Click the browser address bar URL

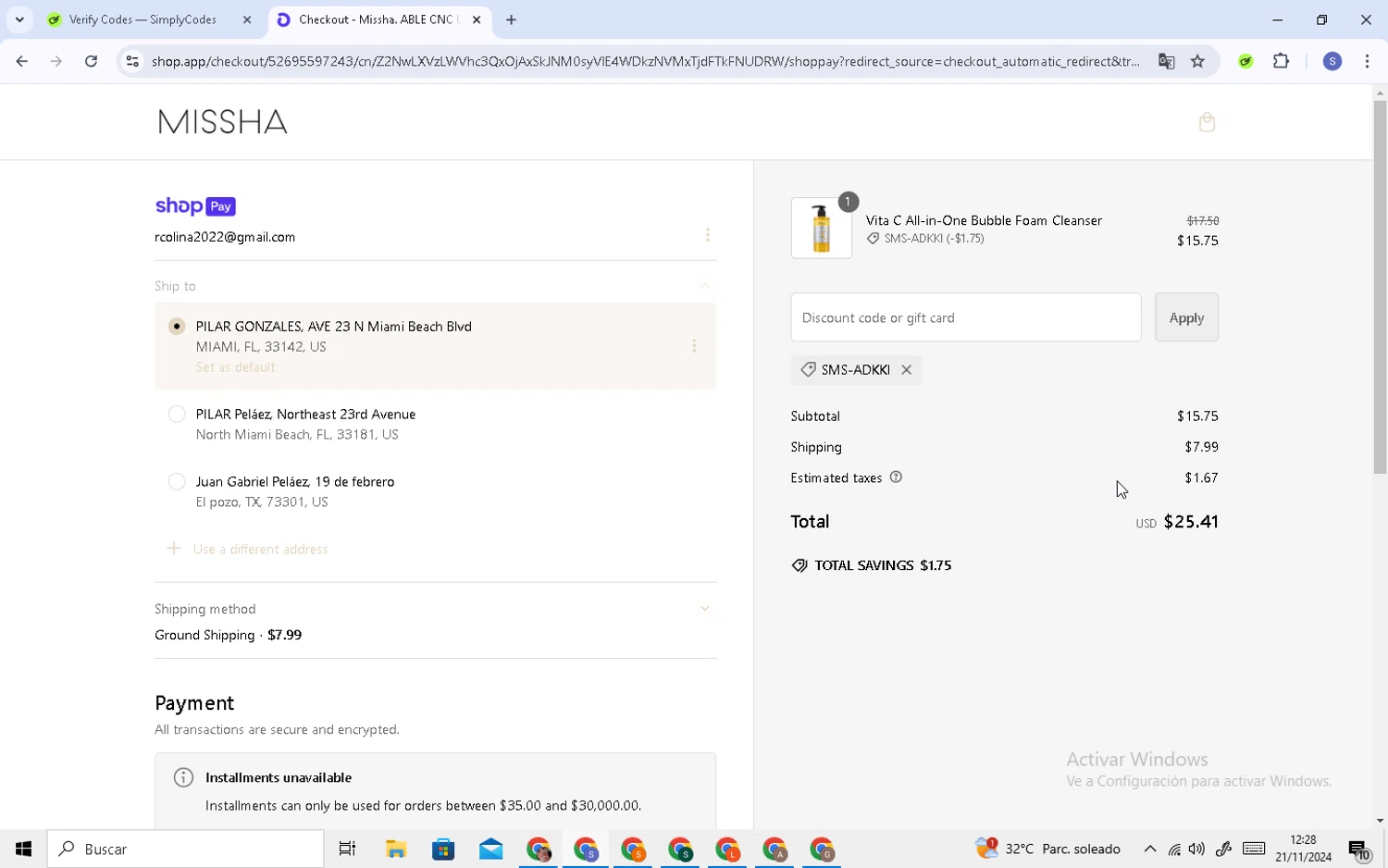(x=646, y=61)
